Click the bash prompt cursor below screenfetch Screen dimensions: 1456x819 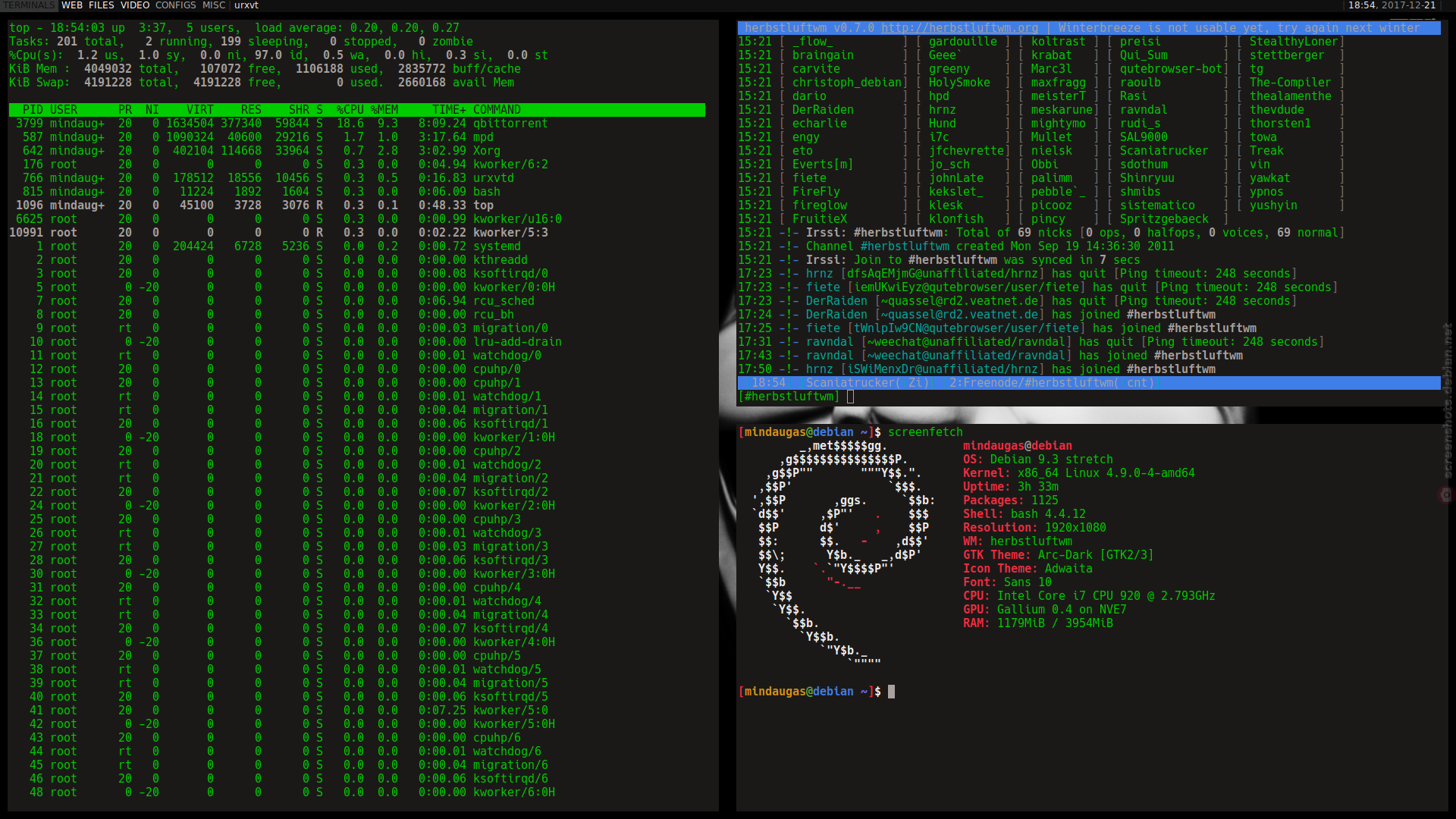(x=892, y=692)
